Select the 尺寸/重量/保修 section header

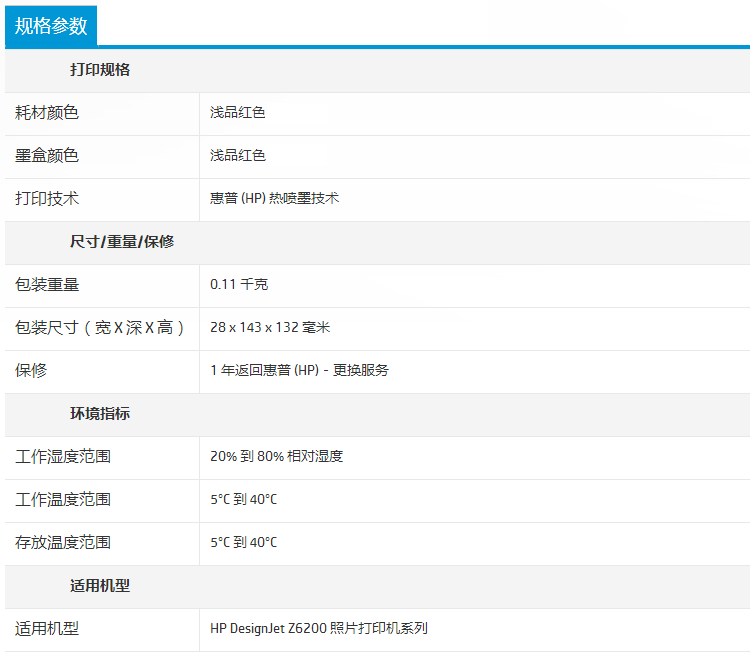point(122,242)
